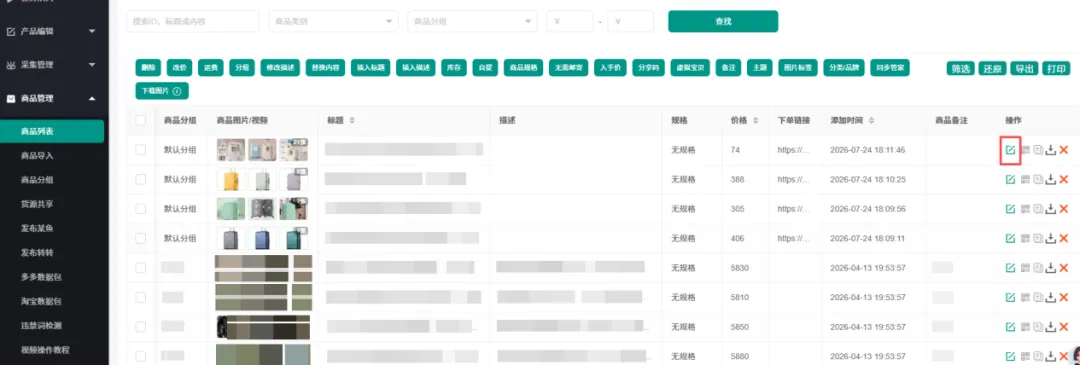Check the row priced 388
The image size is (1080, 365).
click(x=141, y=180)
